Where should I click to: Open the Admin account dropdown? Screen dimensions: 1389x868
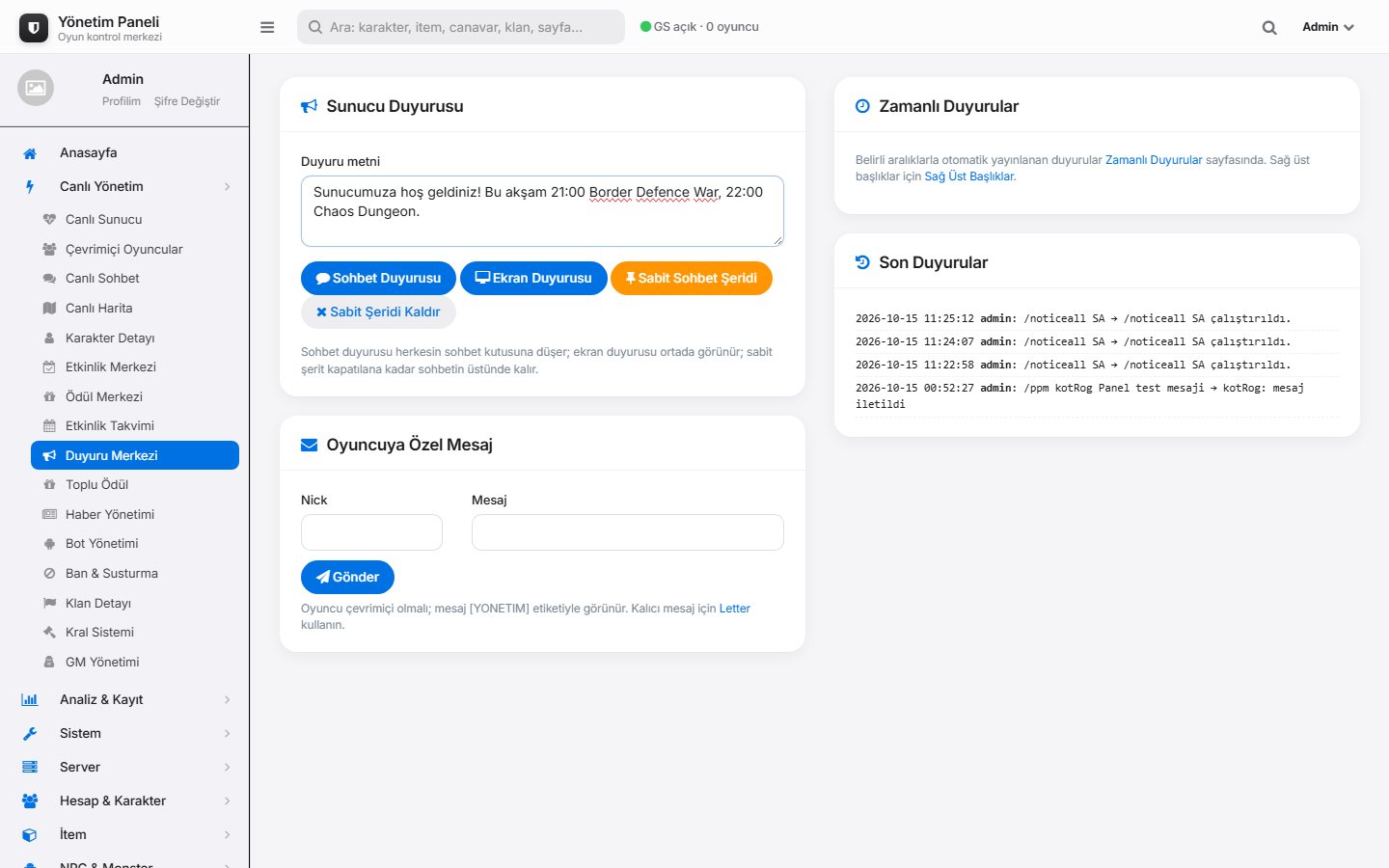[x=1327, y=27]
